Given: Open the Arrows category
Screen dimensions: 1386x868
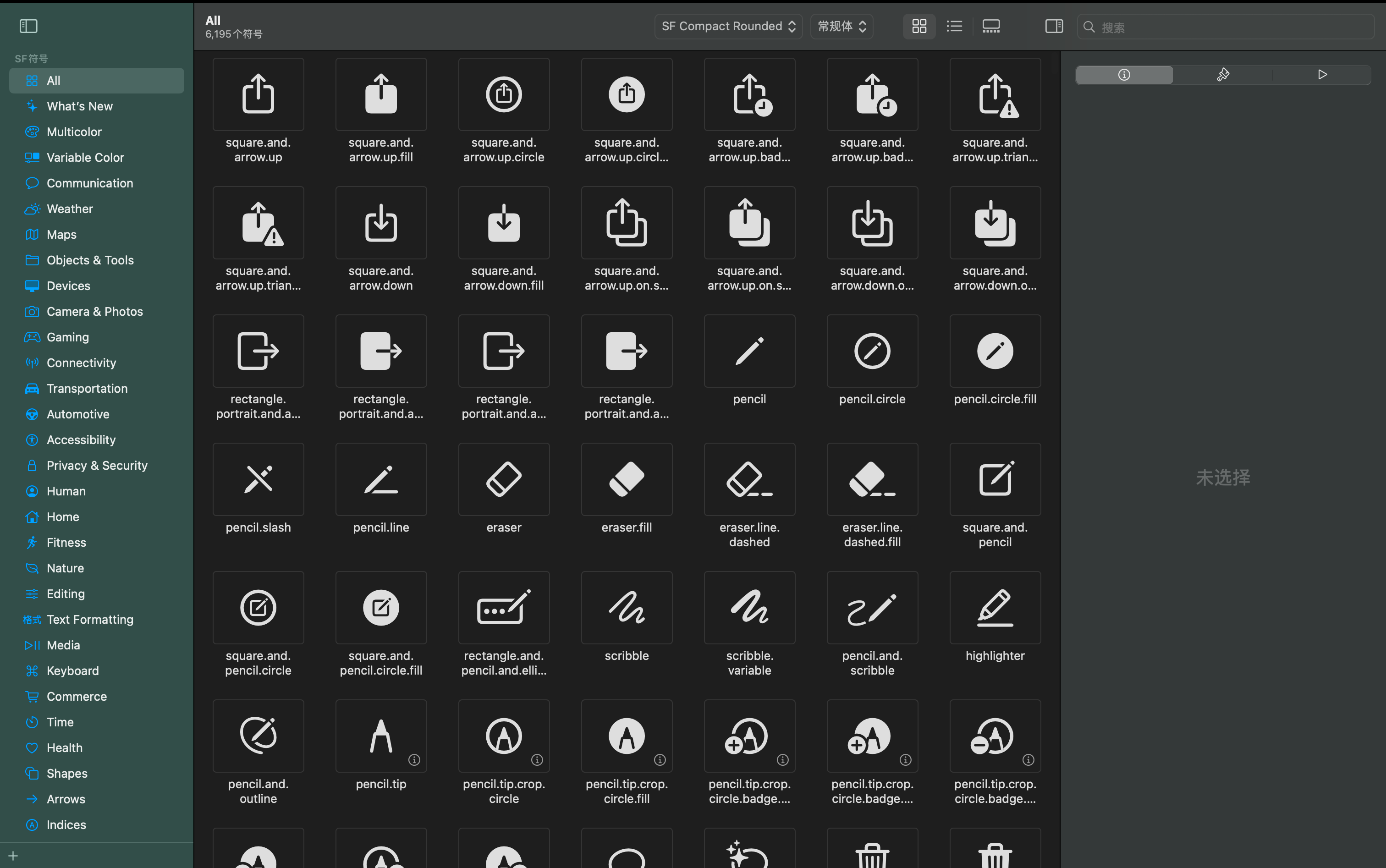Looking at the screenshot, I should [96, 799].
